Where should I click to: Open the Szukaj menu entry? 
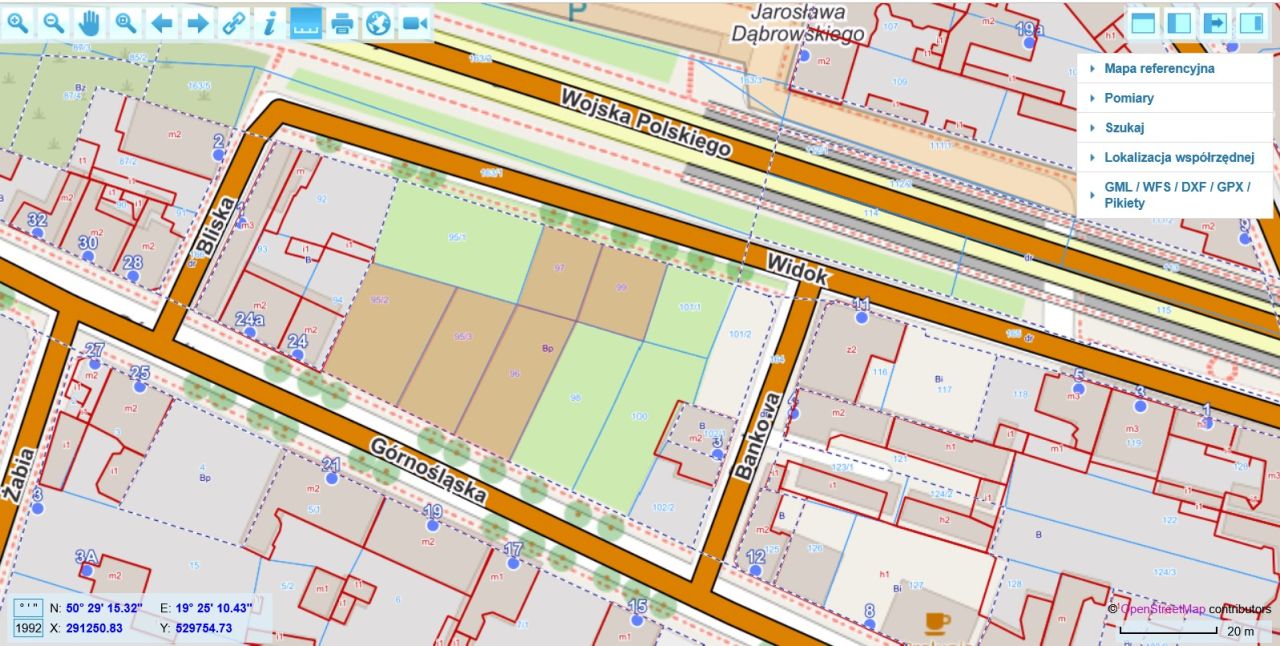1125,127
